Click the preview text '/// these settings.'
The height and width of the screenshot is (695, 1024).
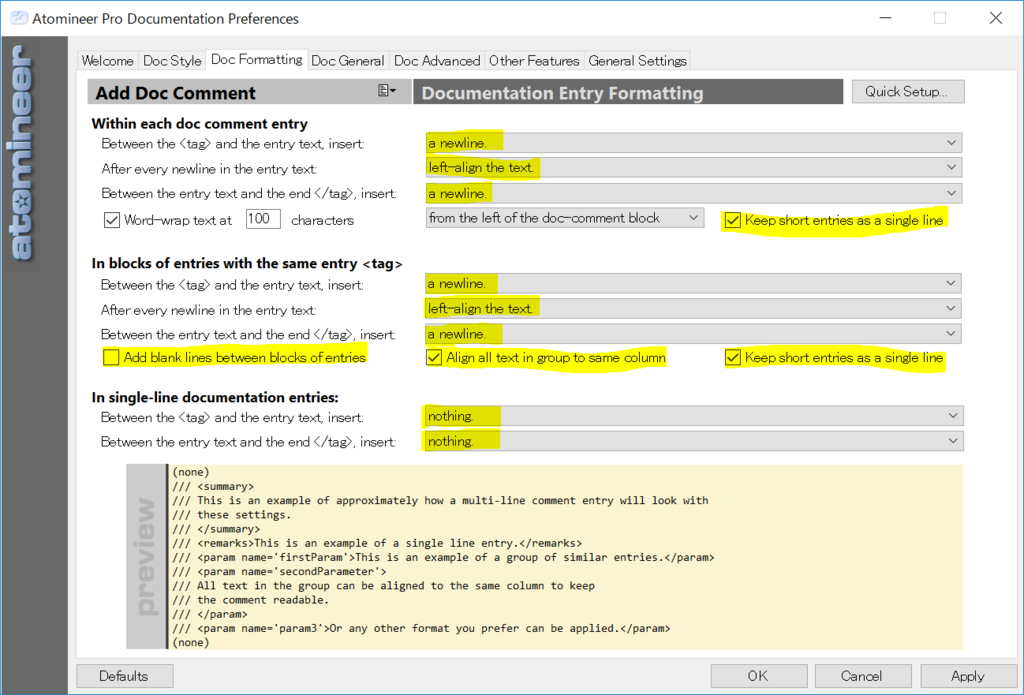pyautogui.click(x=232, y=515)
